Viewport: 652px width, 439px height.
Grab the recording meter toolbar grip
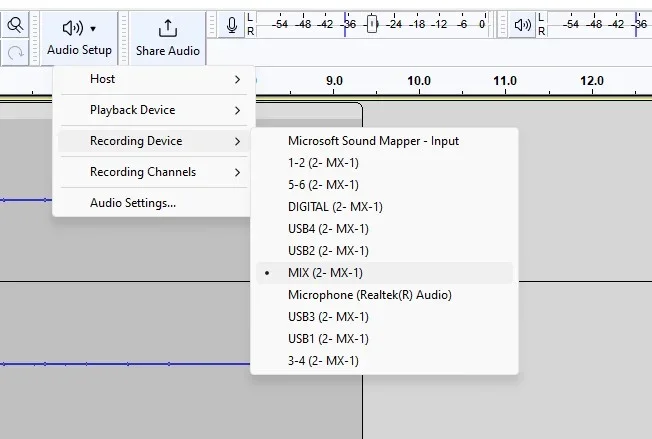[x=212, y=25]
